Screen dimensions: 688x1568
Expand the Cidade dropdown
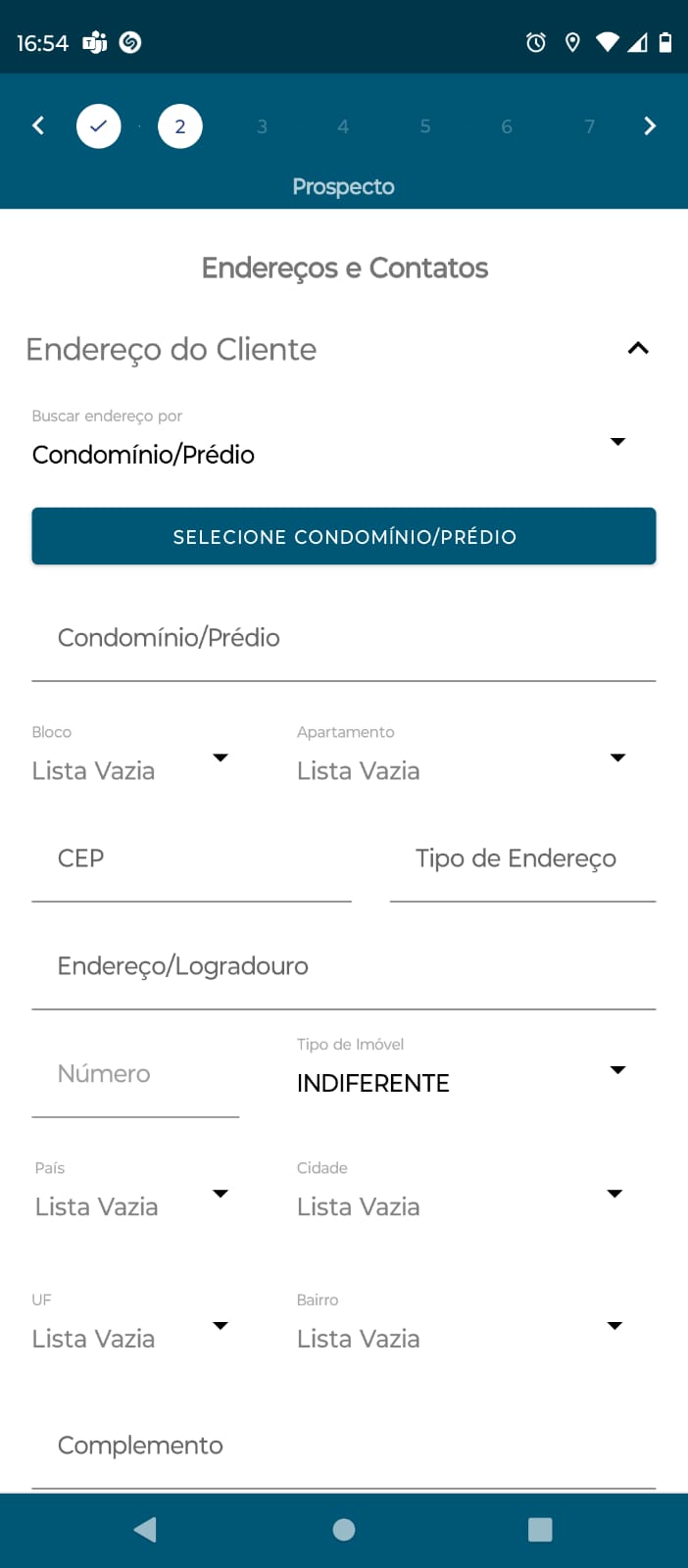pyautogui.click(x=461, y=1205)
